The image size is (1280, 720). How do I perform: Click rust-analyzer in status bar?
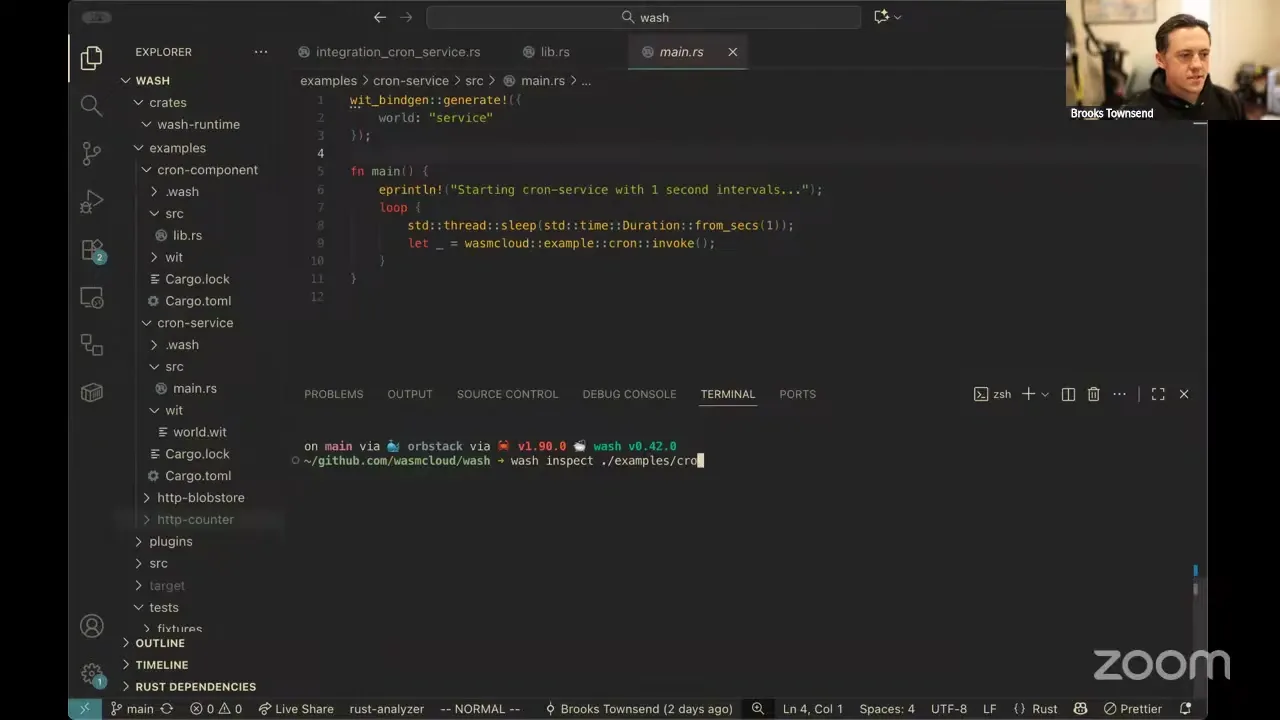[x=387, y=708]
